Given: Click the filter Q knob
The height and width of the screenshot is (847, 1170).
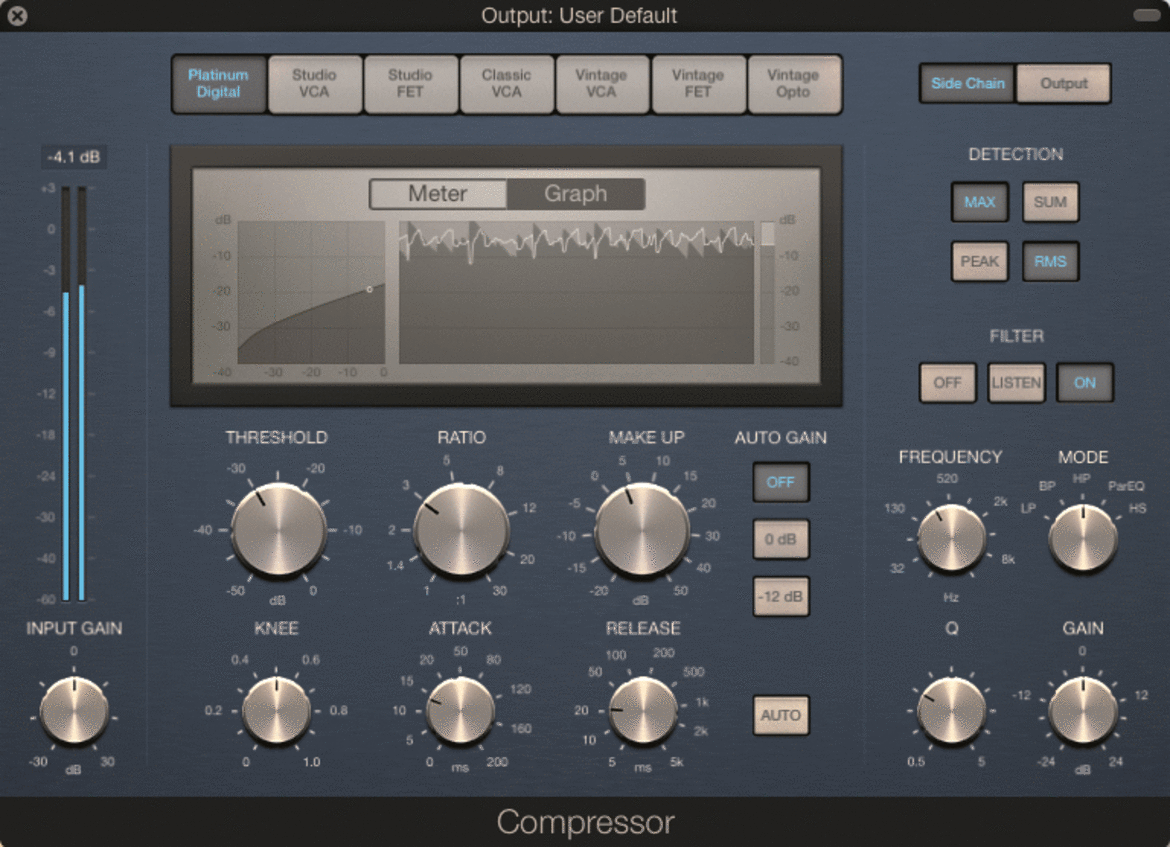Looking at the screenshot, I should 951,711.
